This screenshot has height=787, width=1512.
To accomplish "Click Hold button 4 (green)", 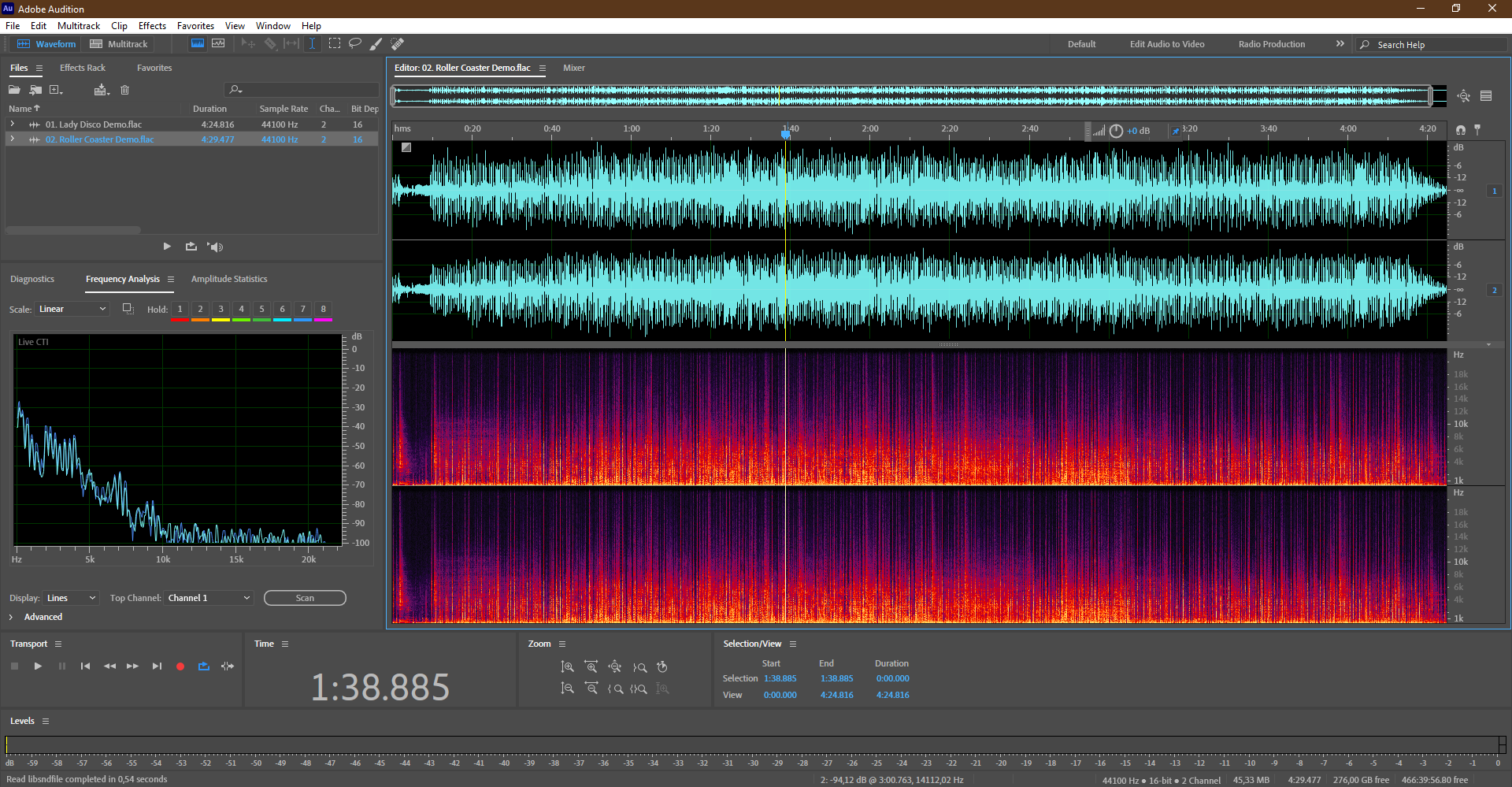I will [x=241, y=310].
